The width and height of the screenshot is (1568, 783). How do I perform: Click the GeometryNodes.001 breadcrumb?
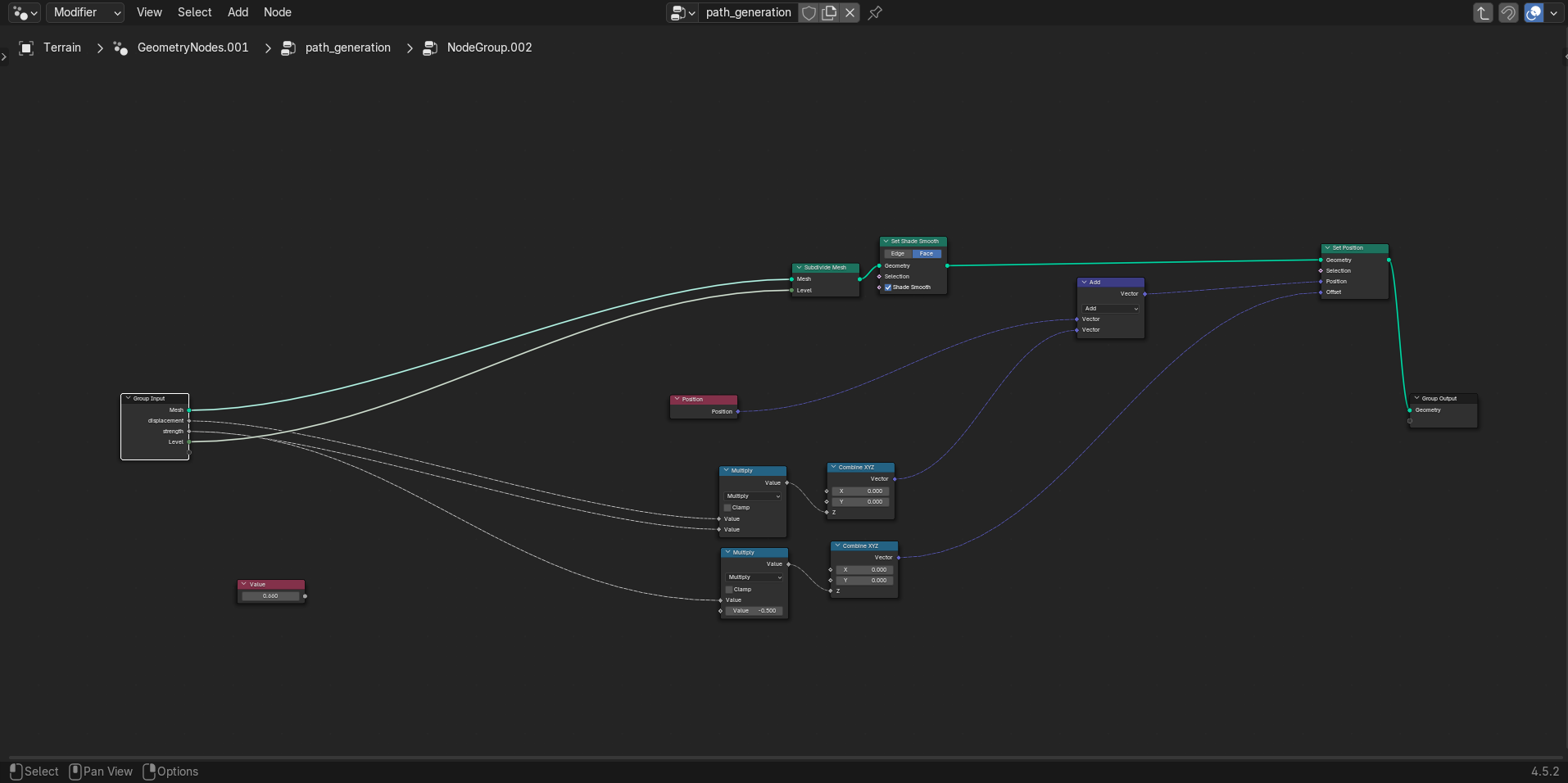coord(193,48)
